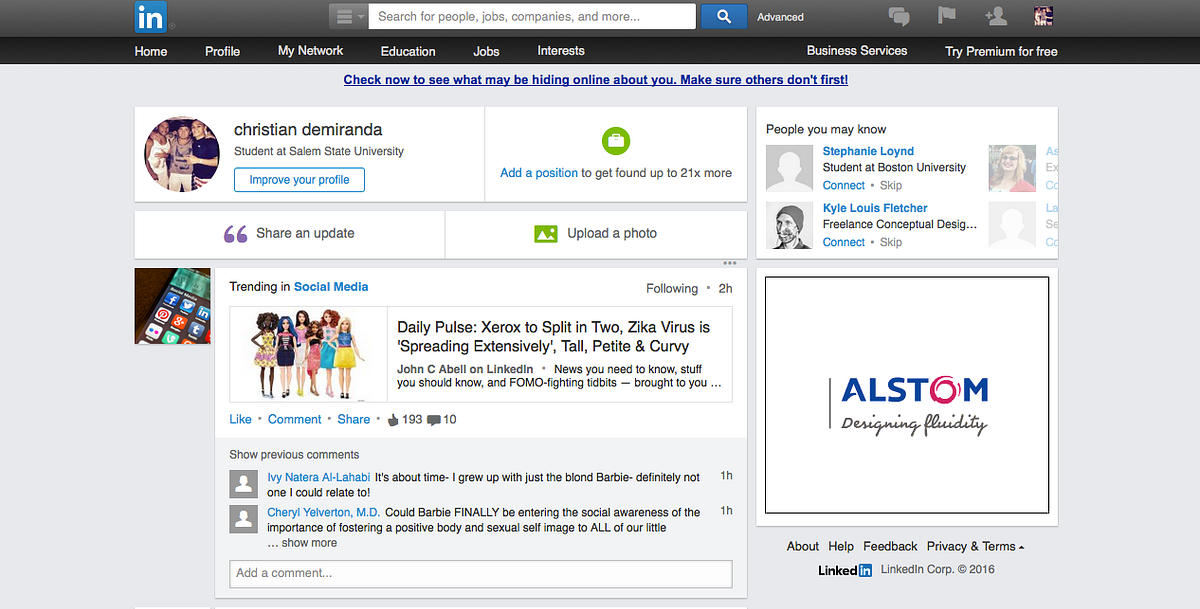Click the Add a position link
This screenshot has width=1200, height=609.
(539, 173)
